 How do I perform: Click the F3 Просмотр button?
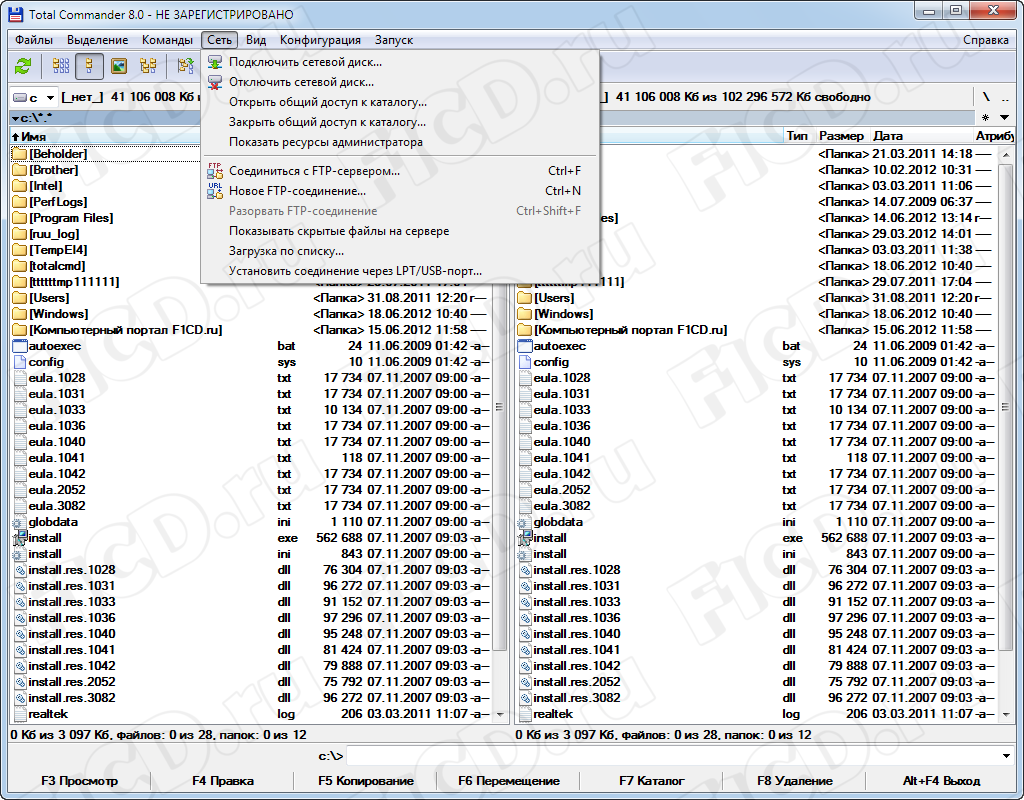[80, 781]
